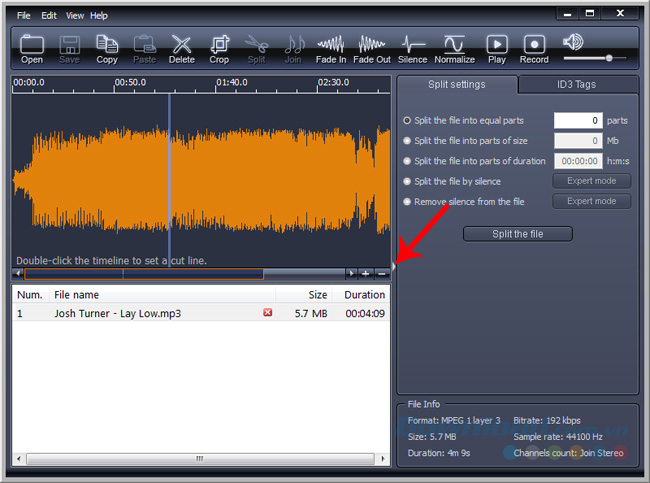Click the Split the file button
Viewport: 650px width, 483px height.
517,234
